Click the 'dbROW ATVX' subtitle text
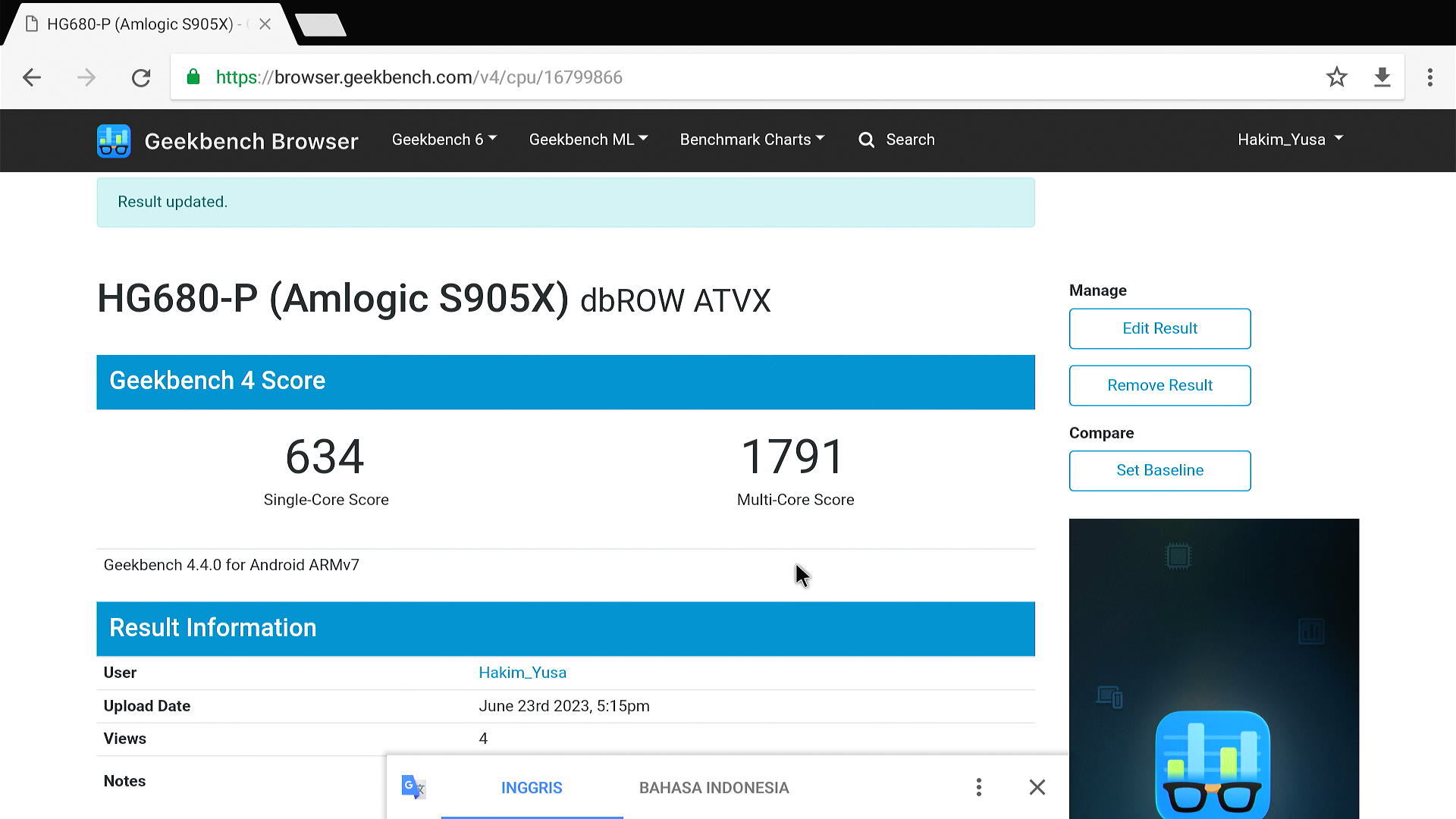This screenshot has height=819, width=1456. click(x=675, y=300)
